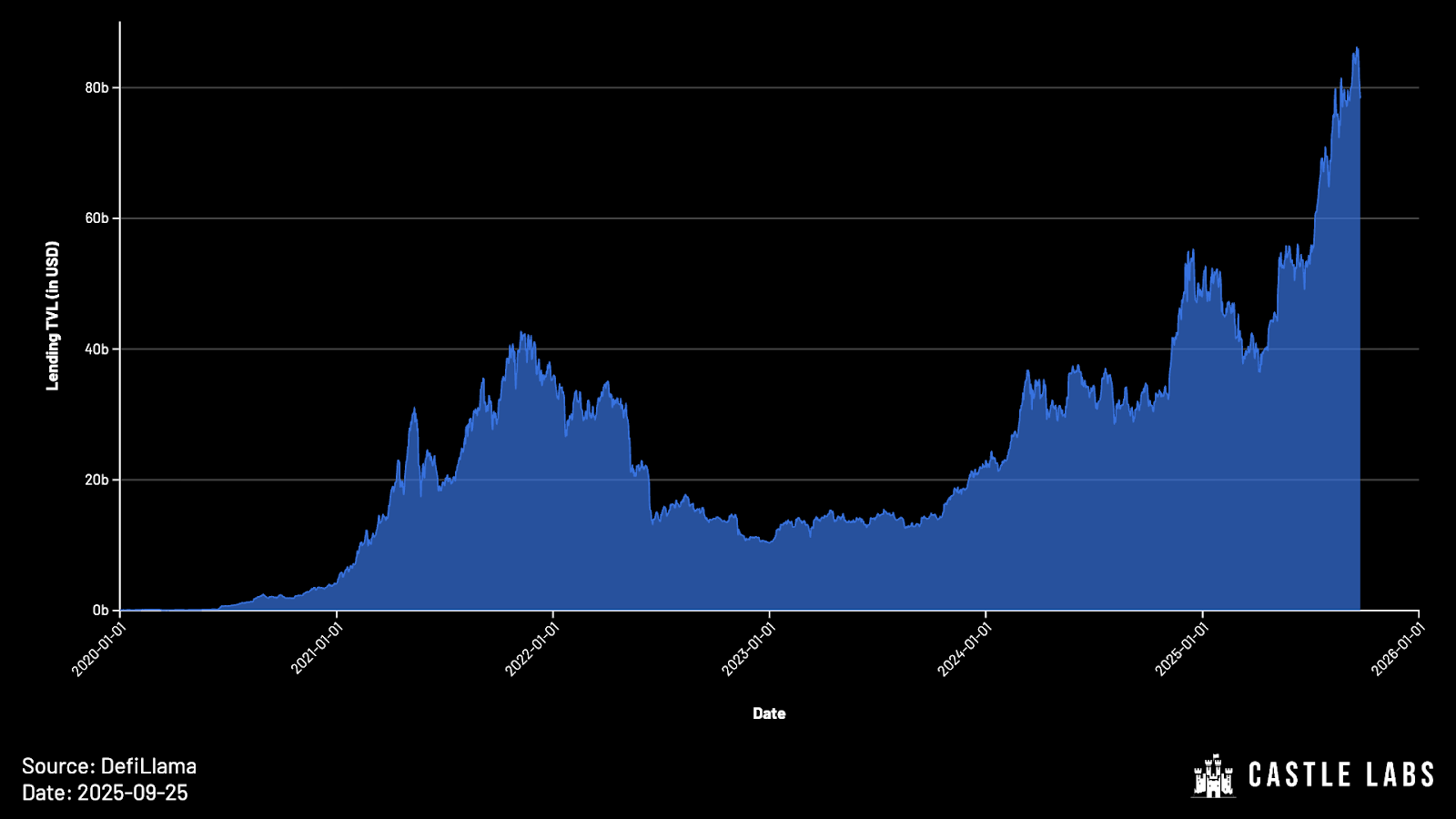This screenshot has height=819, width=1456.
Task: Click the 2021-01-01 x-axis date label
Action: [316, 647]
